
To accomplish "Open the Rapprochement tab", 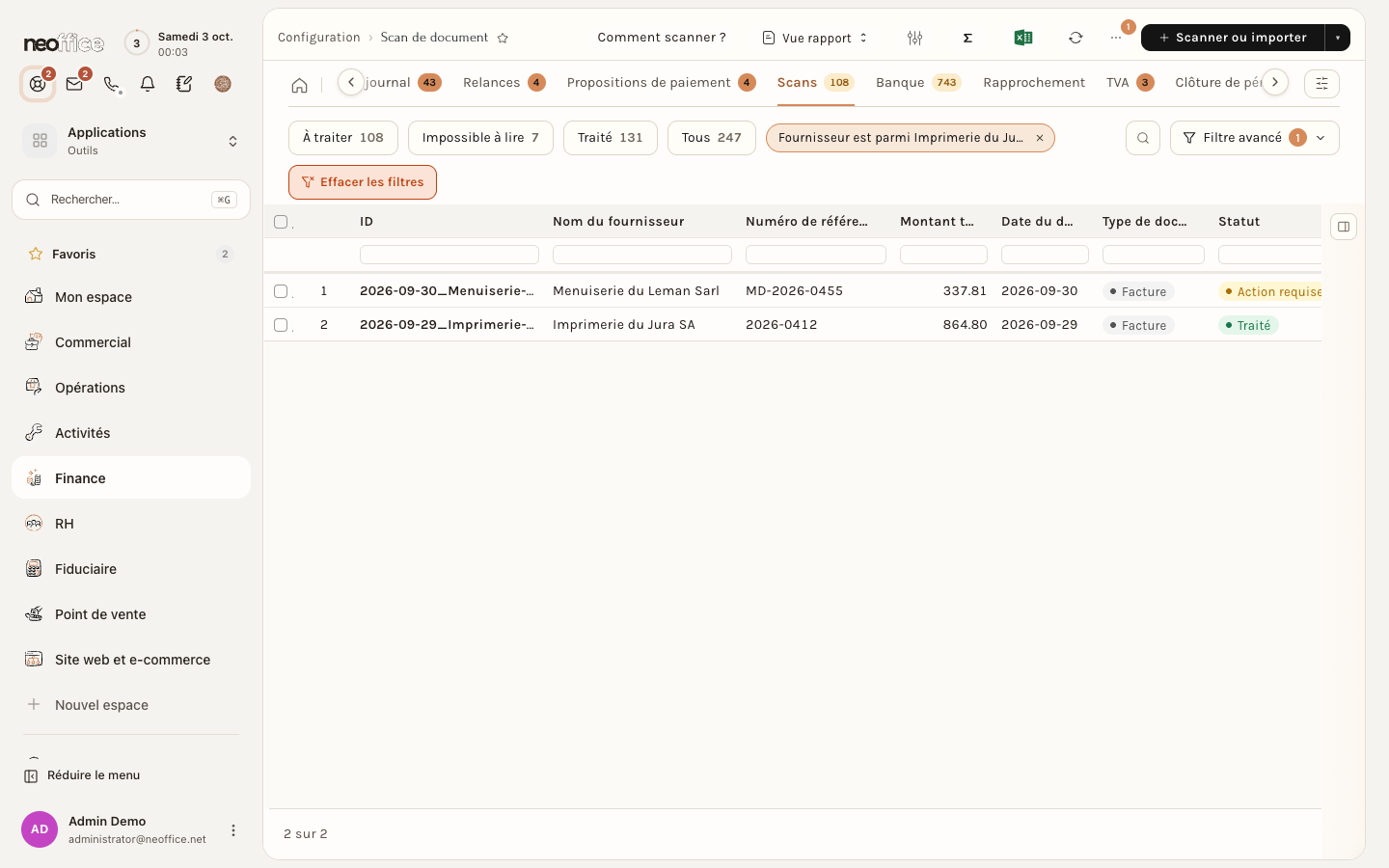I will click(1034, 83).
